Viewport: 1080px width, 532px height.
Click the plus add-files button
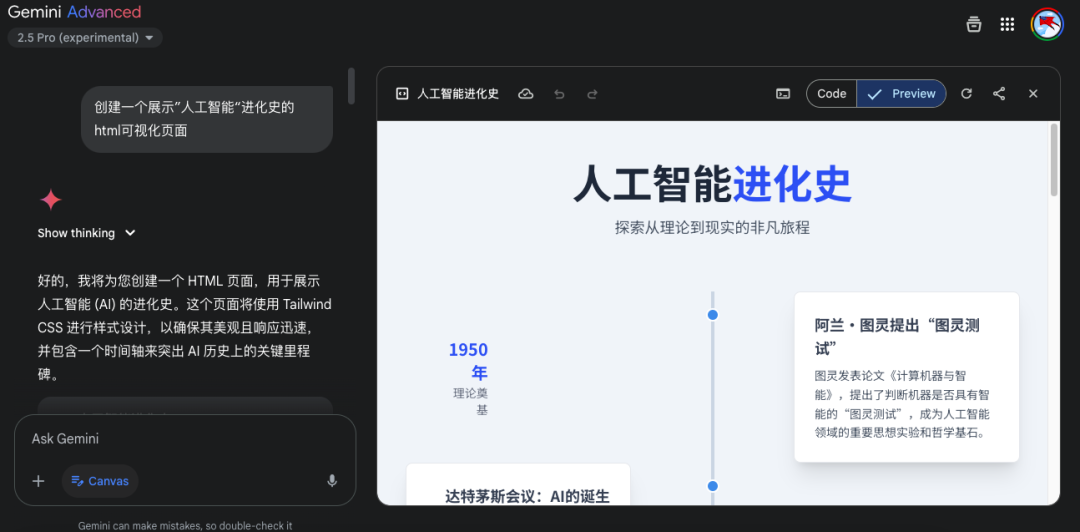click(x=39, y=481)
